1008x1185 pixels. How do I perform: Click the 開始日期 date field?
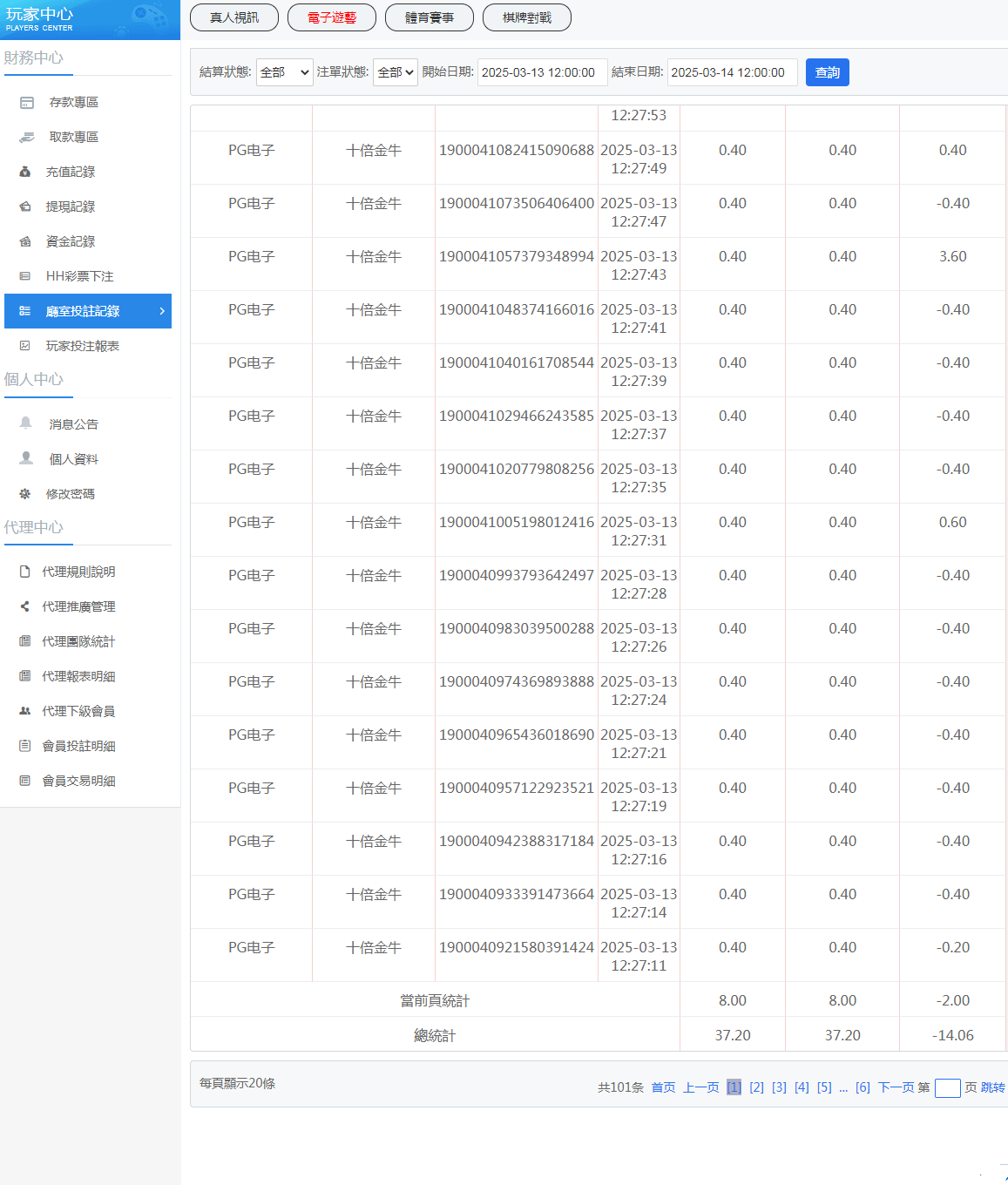pos(538,72)
